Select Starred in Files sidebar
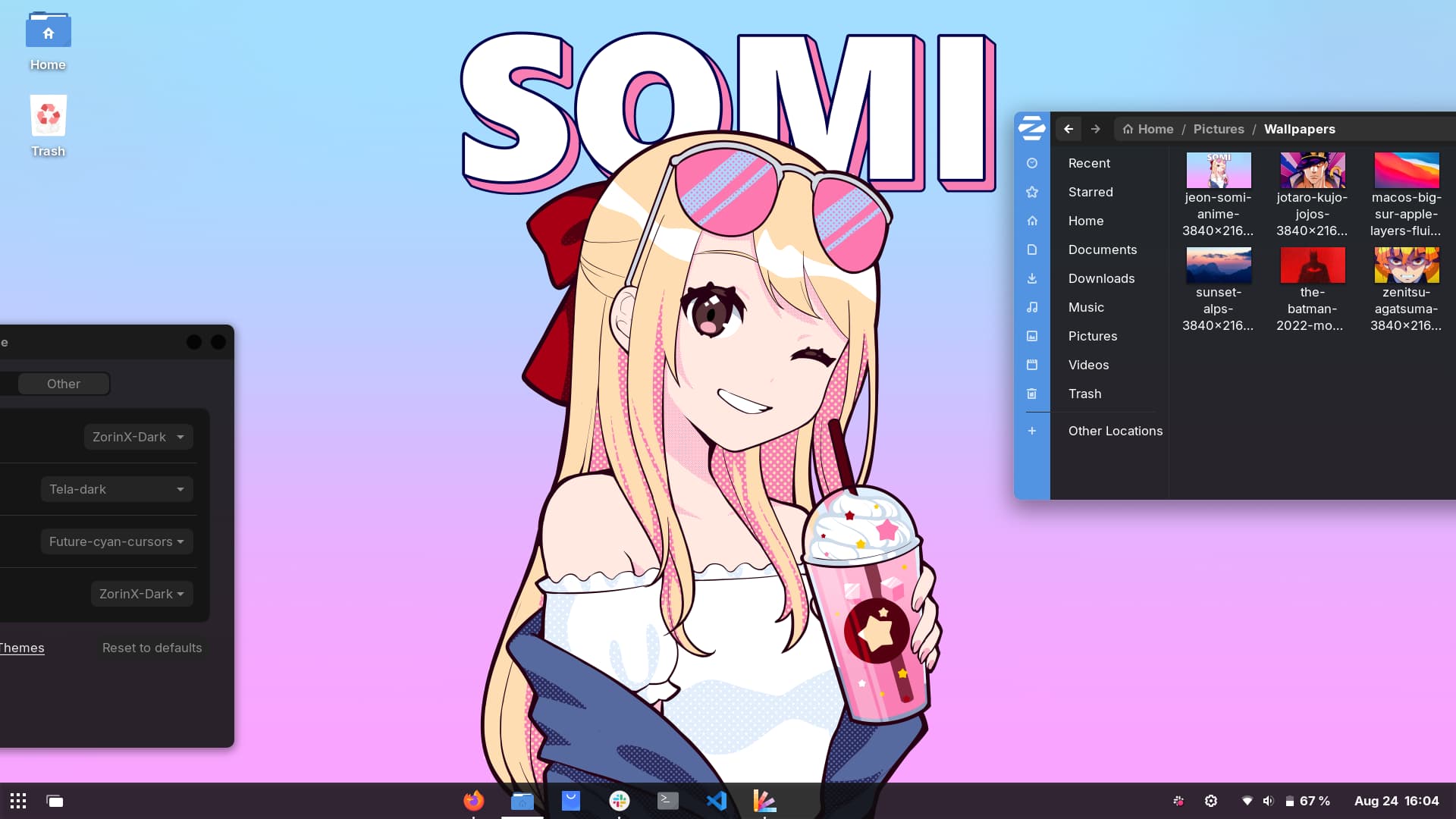Screen dimensions: 1456x819 [1090, 192]
